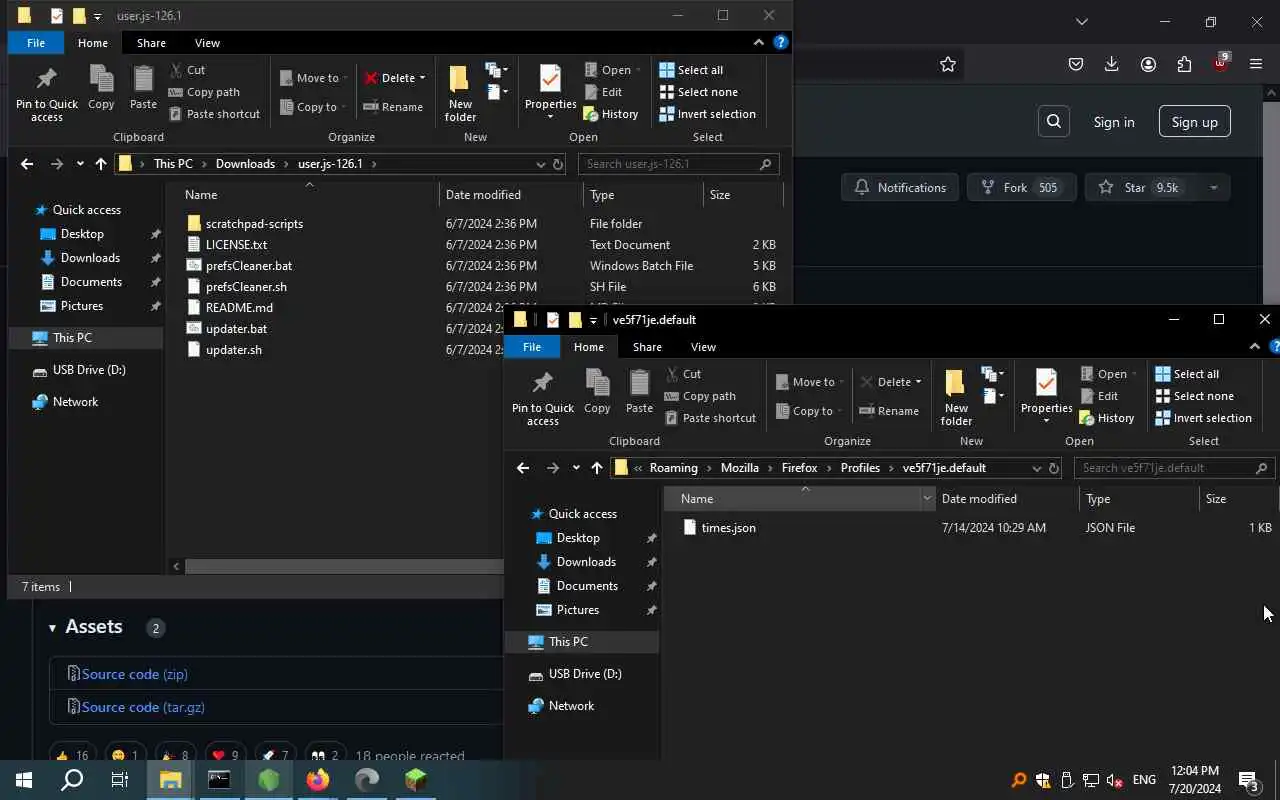Click GitHub Sign up button

(x=1194, y=122)
